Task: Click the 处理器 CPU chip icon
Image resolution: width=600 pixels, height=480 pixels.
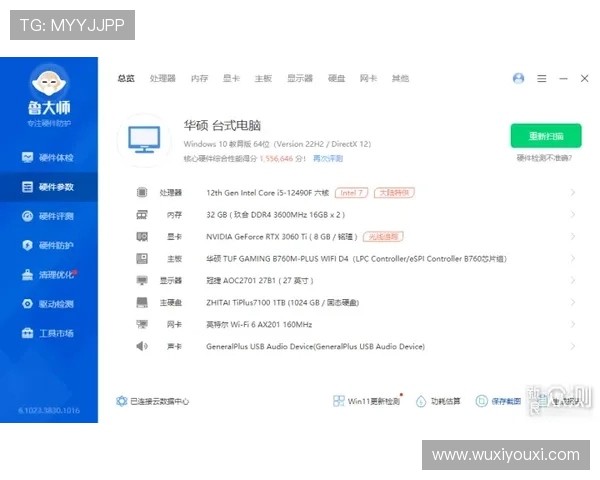Action: 142,192
